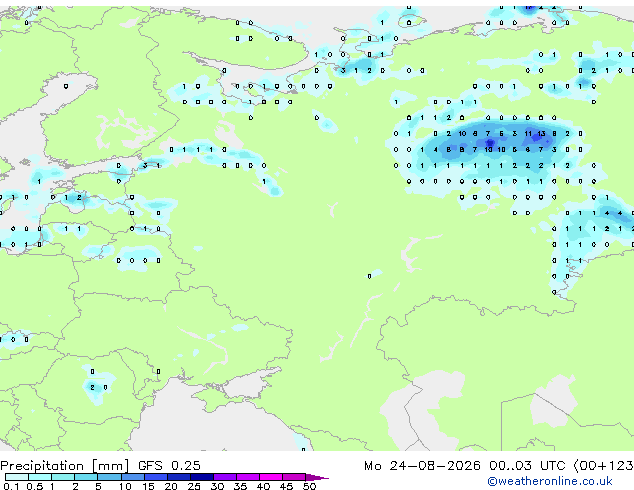Screen dimensions: 634x490
Task: Click the '40' legend scale label
Action: coord(263,486)
